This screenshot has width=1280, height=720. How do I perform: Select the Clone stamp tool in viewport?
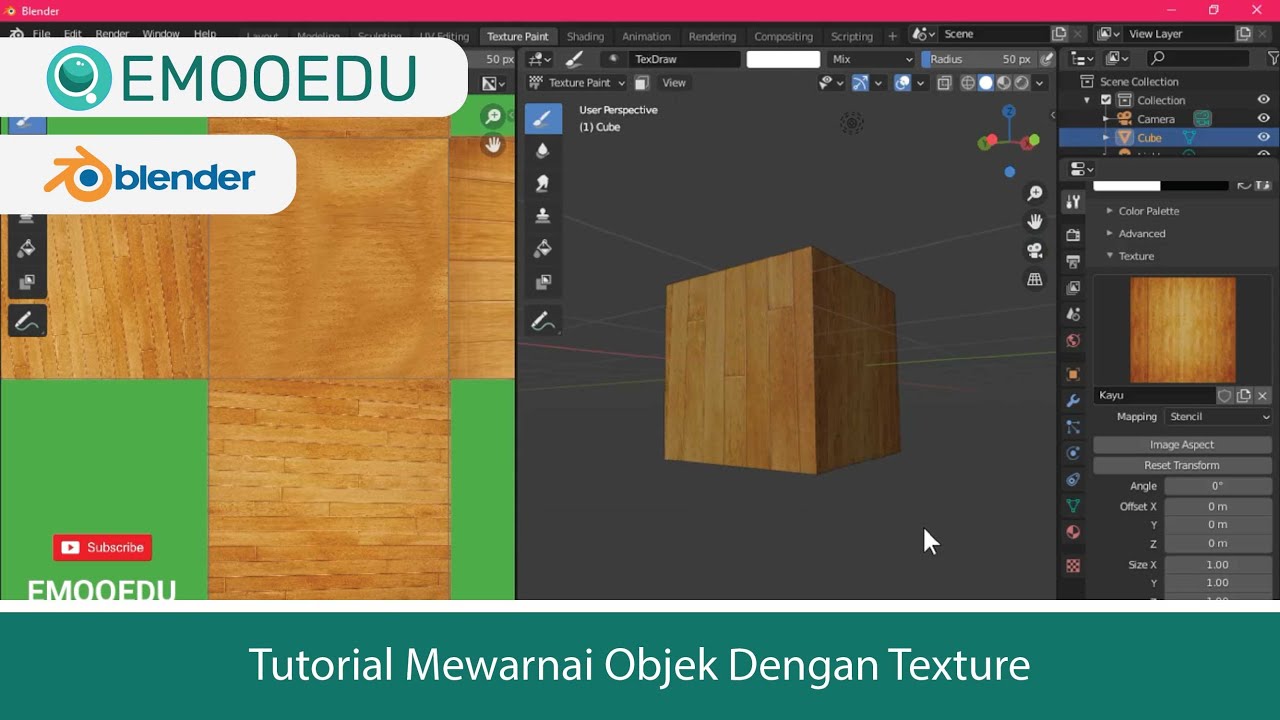(x=543, y=215)
